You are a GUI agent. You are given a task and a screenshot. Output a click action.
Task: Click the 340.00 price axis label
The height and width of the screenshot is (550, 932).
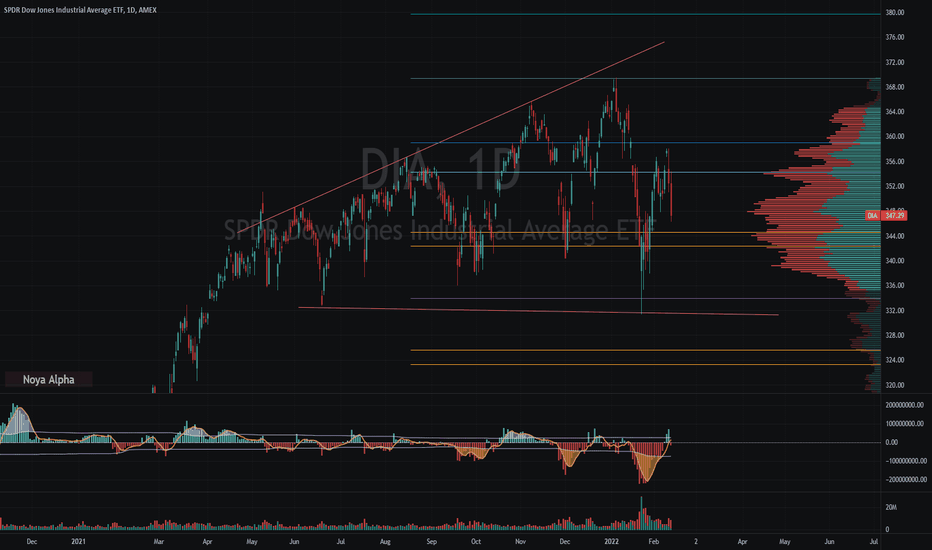[x=895, y=260]
